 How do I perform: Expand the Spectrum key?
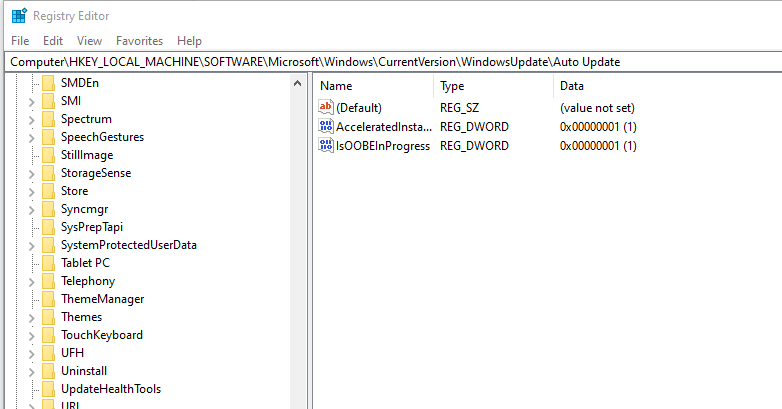pos(31,120)
